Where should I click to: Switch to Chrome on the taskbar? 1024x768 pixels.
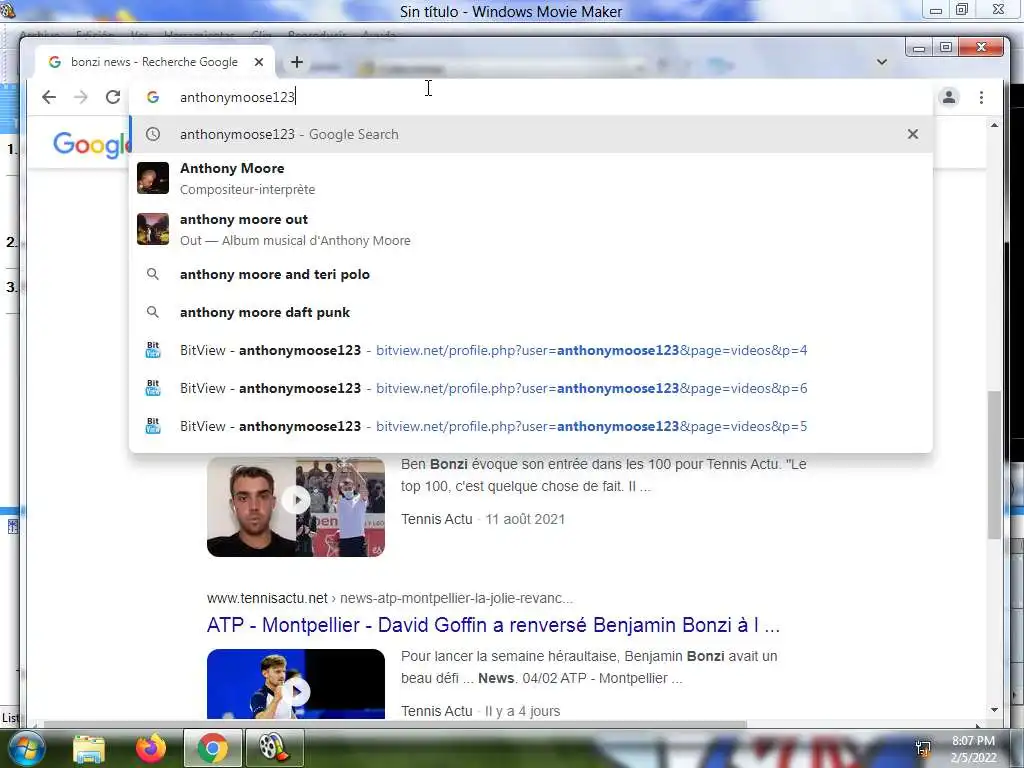point(212,748)
